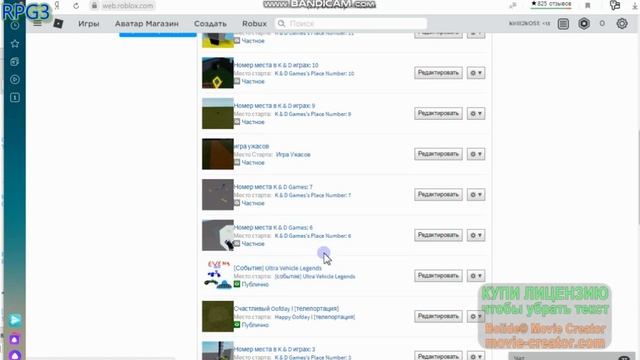Open start place link K & D Games's Place Number: 7
The image size is (640, 360).
pyautogui.click(x=313, y=195)
